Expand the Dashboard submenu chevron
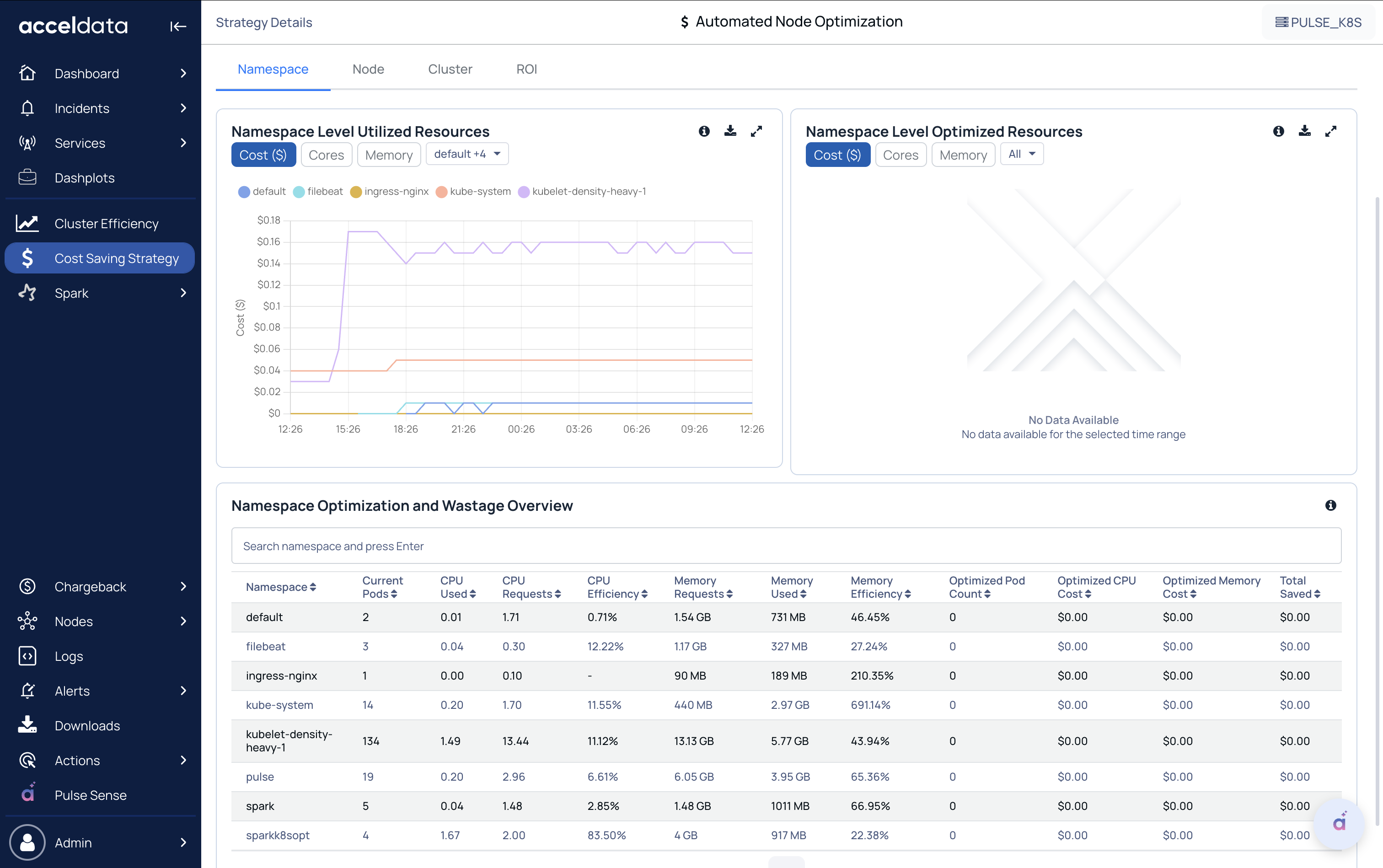This screenshot has height=868, width=1383. pyautogui.click(x=183, y=74)
